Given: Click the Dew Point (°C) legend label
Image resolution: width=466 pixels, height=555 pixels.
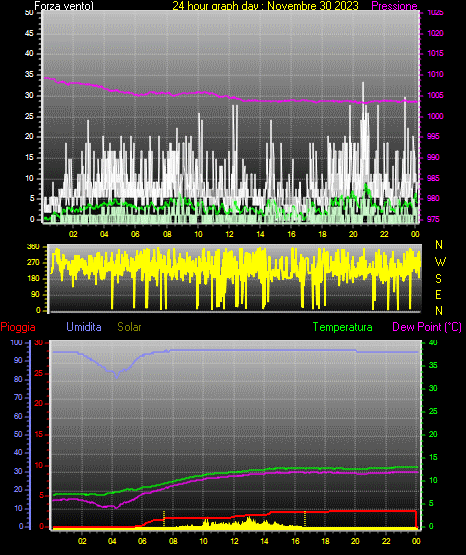Looking at the screenshot, I should coord(427,327).
